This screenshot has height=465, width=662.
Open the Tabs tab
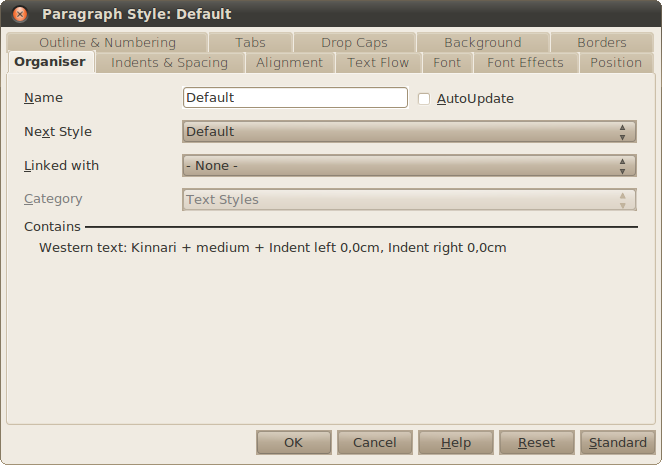[x=250, y=42]
